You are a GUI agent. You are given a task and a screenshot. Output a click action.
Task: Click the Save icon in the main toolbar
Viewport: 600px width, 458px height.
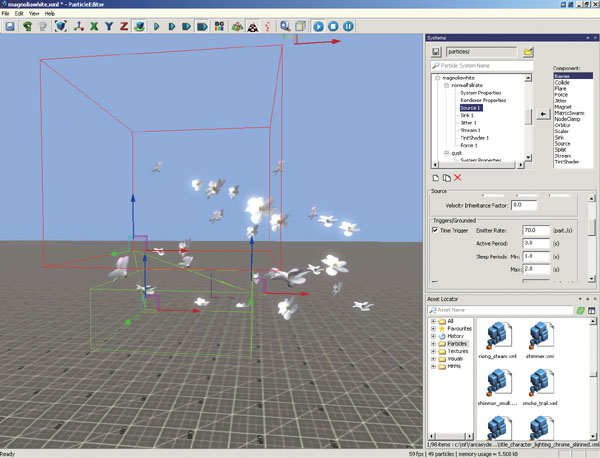[x=9, y=26]
